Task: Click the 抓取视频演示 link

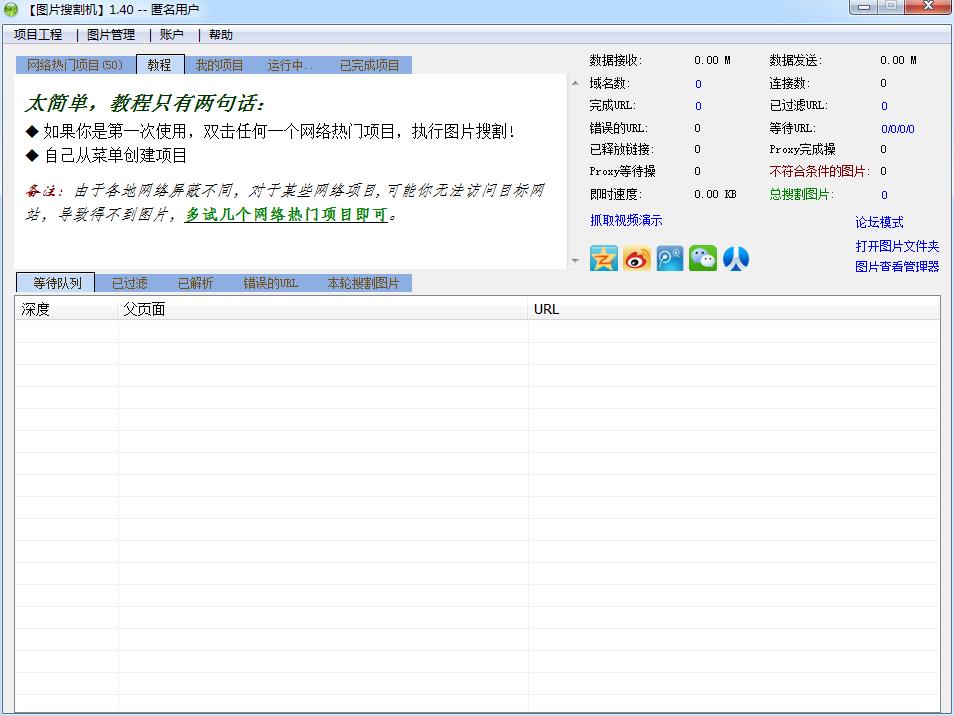Action: click(626, 220)
